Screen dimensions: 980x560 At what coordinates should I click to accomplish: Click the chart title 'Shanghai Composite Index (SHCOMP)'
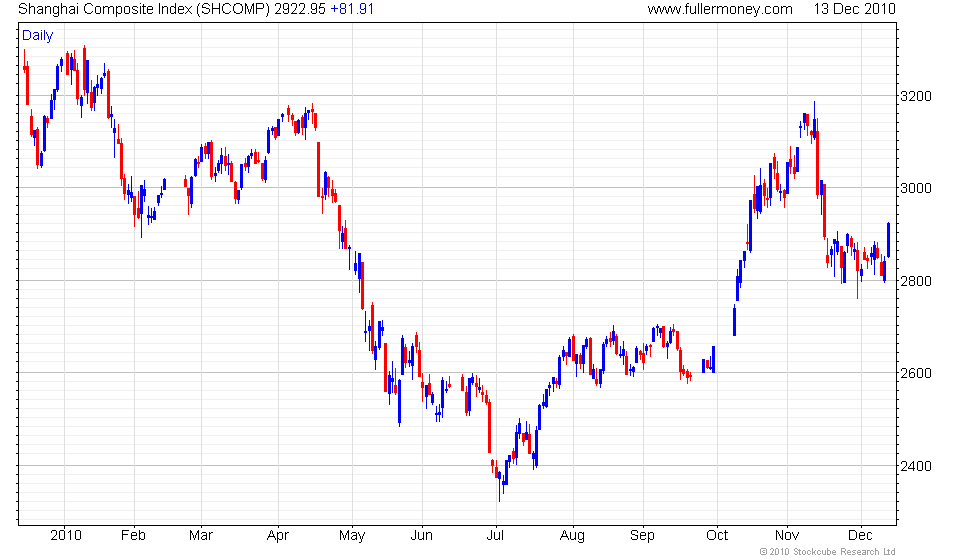(144, 9)
